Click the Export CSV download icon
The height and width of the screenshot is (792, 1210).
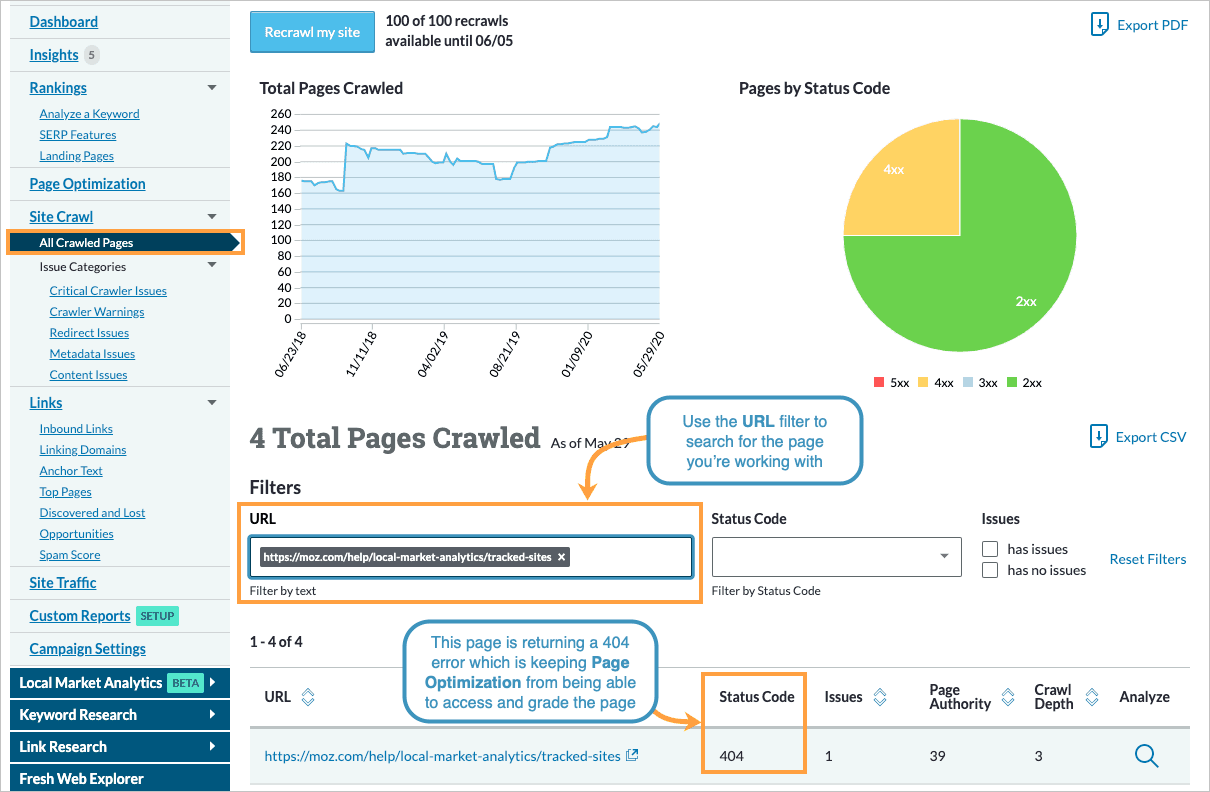click(1099, 436)
